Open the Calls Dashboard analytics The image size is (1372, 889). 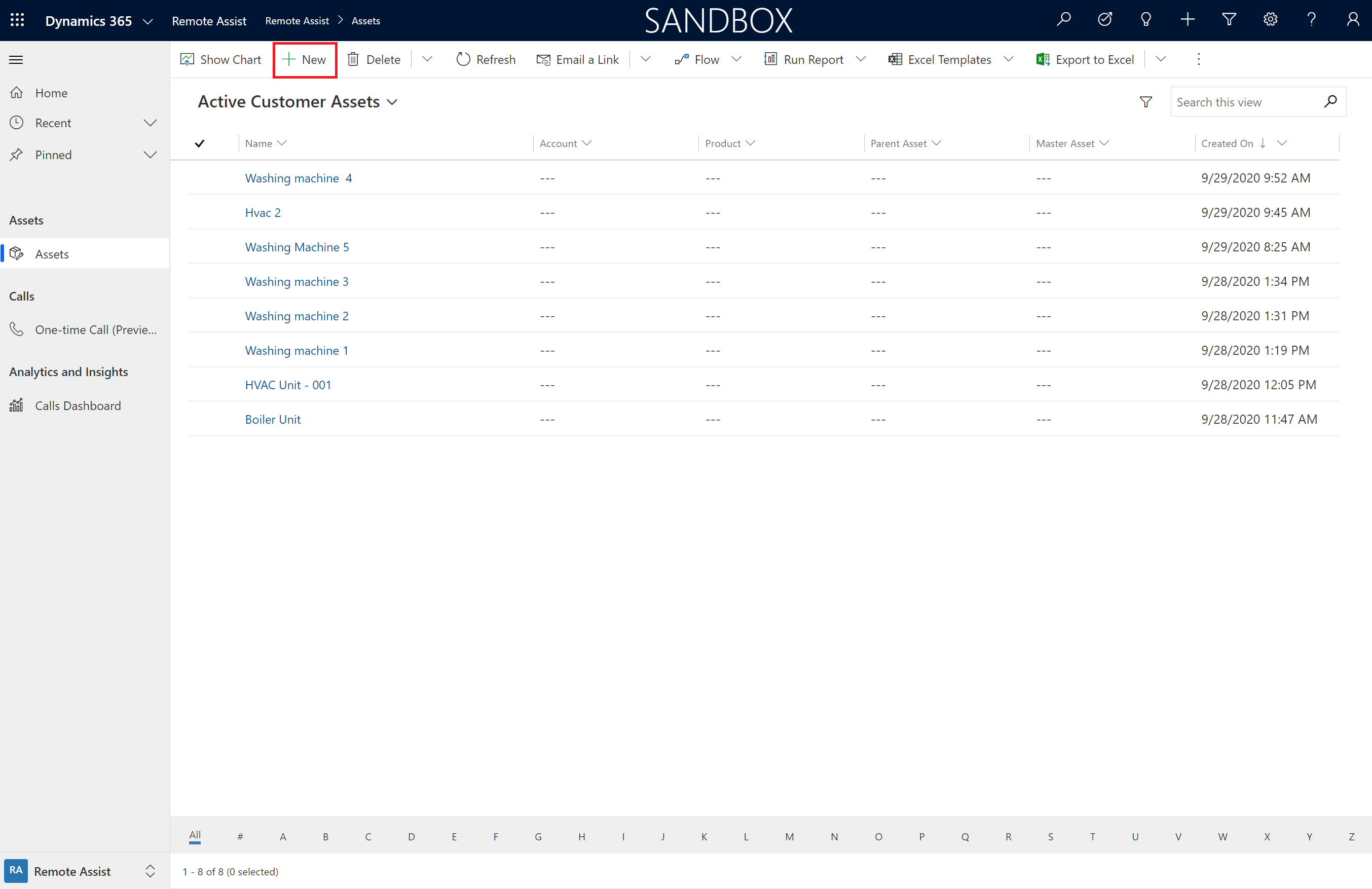coord(78,405)
